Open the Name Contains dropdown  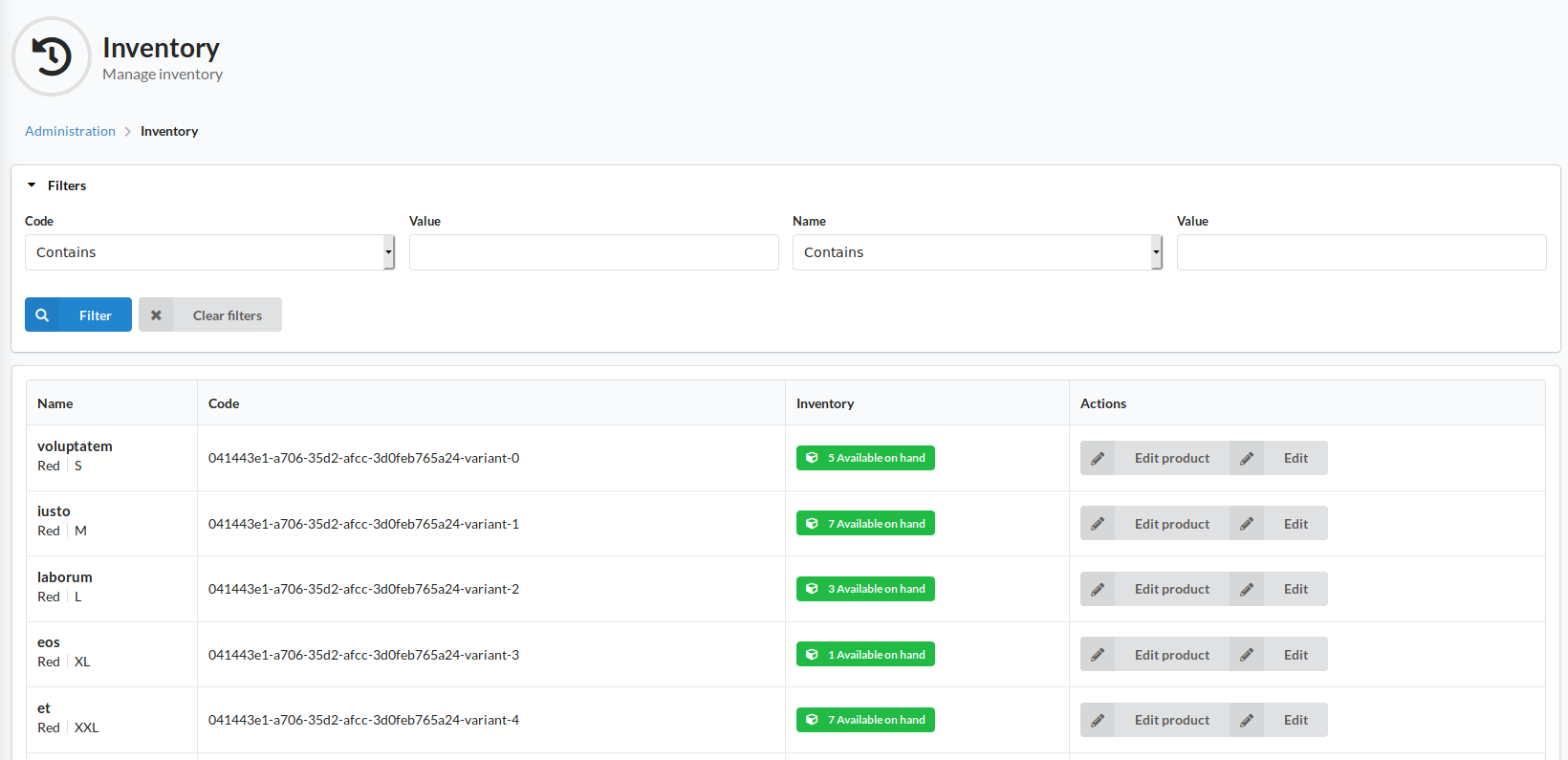coord(977,252)
